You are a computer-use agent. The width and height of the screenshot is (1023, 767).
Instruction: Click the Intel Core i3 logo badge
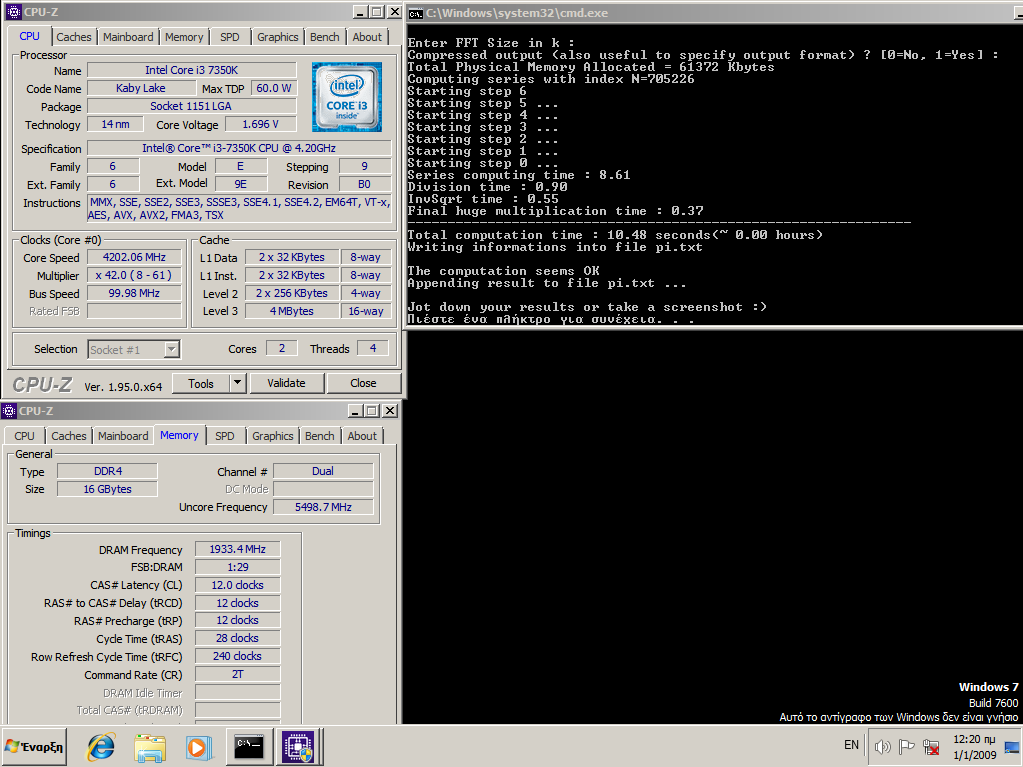pyautogui.click(x=346, y=97)
